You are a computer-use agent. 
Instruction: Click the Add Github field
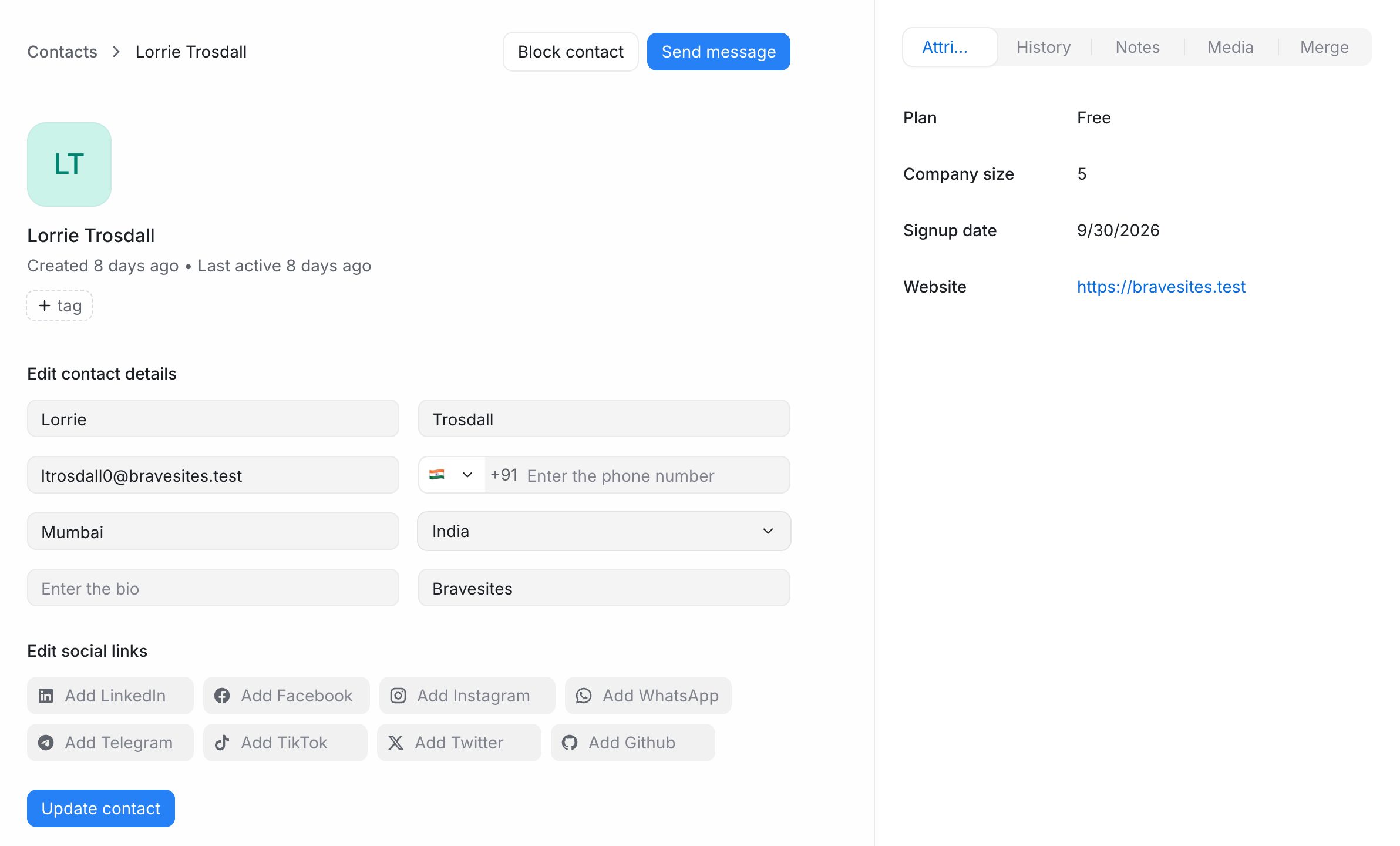pos(633,743)
